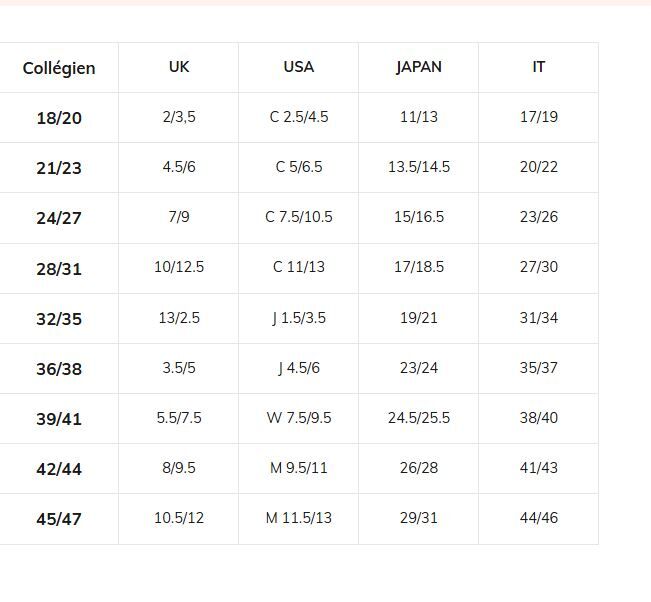Select the W 7.5/9.5 USA size cell
This screenshot has width=651, height=602.
[299, 418]
